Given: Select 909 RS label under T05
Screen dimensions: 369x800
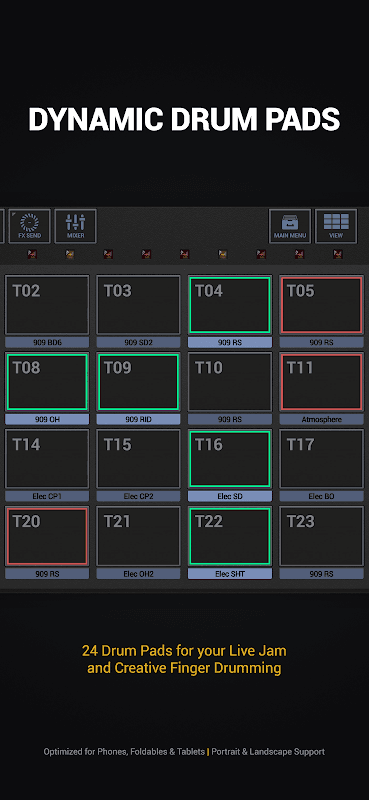Looking at the screenshot, I should click(322, 342).
